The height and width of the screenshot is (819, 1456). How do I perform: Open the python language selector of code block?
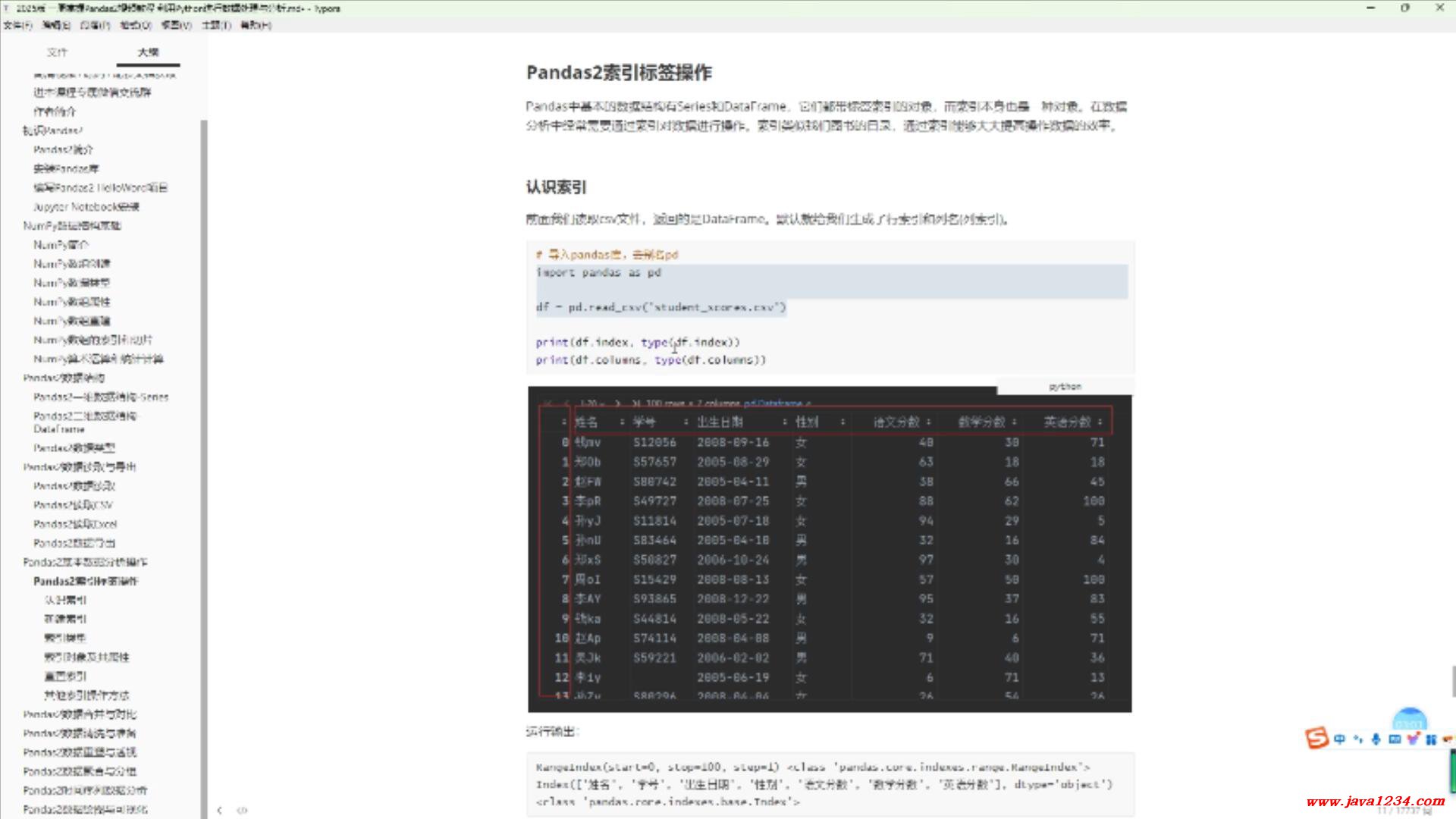pyautogui.click(x=1065, y=387)
